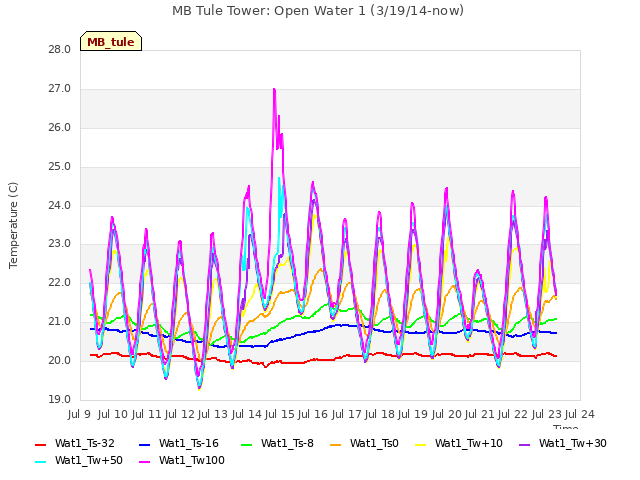The width and height of the screenshot is (640, 480).
Task: Click the blue Wat1_Ts-16 legend swatch
Action: click(x=145, y=444)
